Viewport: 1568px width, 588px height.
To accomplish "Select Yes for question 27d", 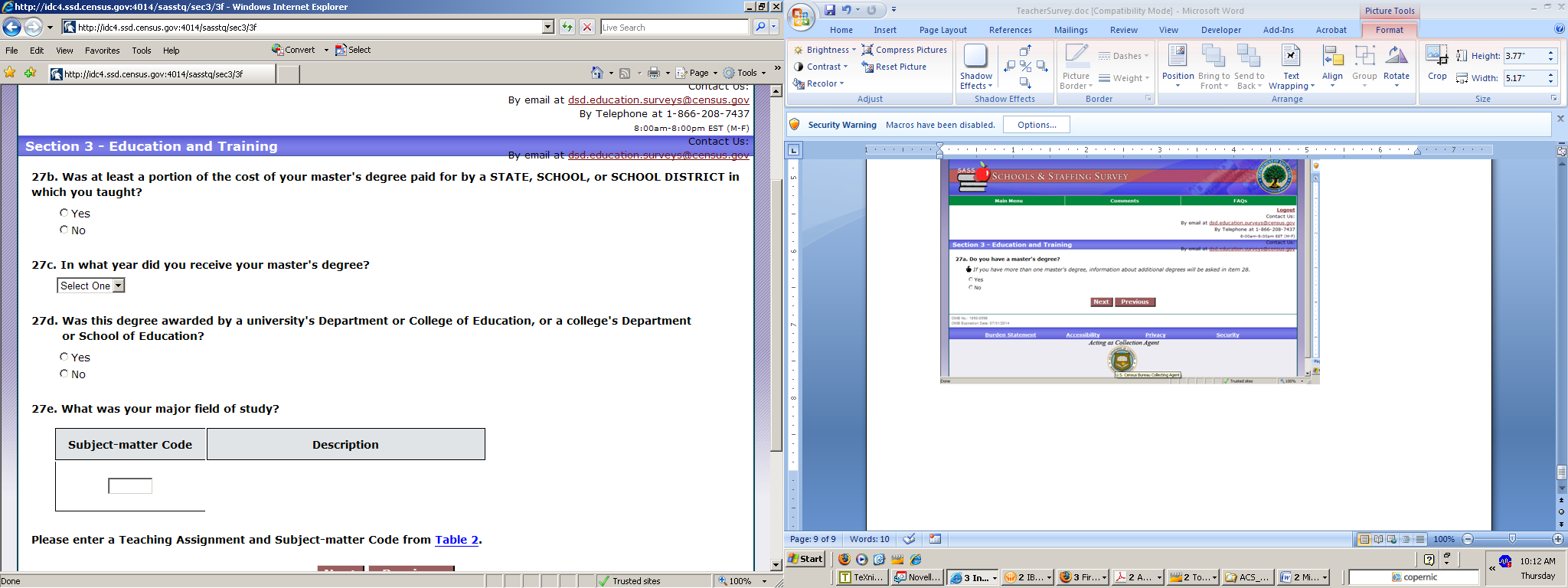I will (64, 357).
